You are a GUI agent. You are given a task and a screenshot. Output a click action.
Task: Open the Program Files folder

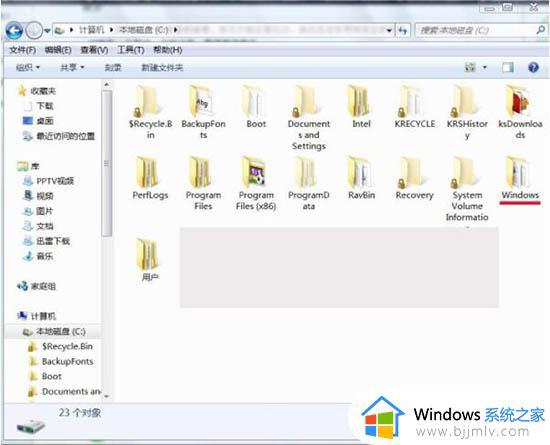(202, 173)
